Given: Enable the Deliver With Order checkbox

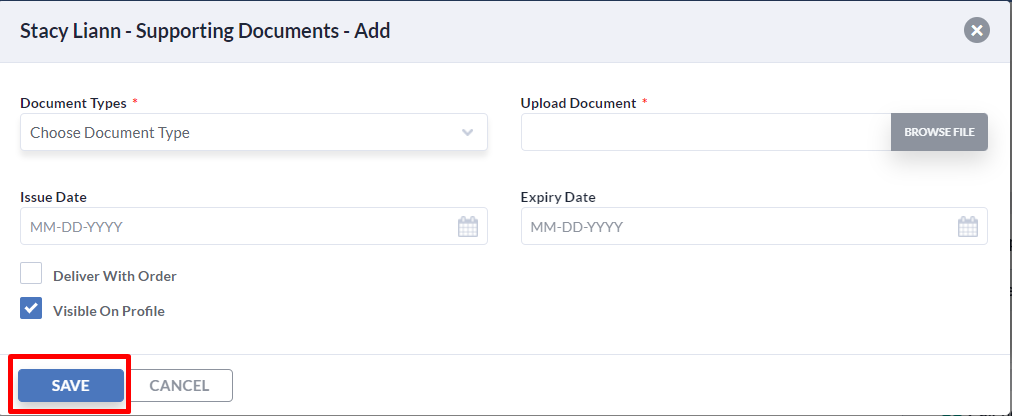Looking at the screenshot, I should coord(31,273).
